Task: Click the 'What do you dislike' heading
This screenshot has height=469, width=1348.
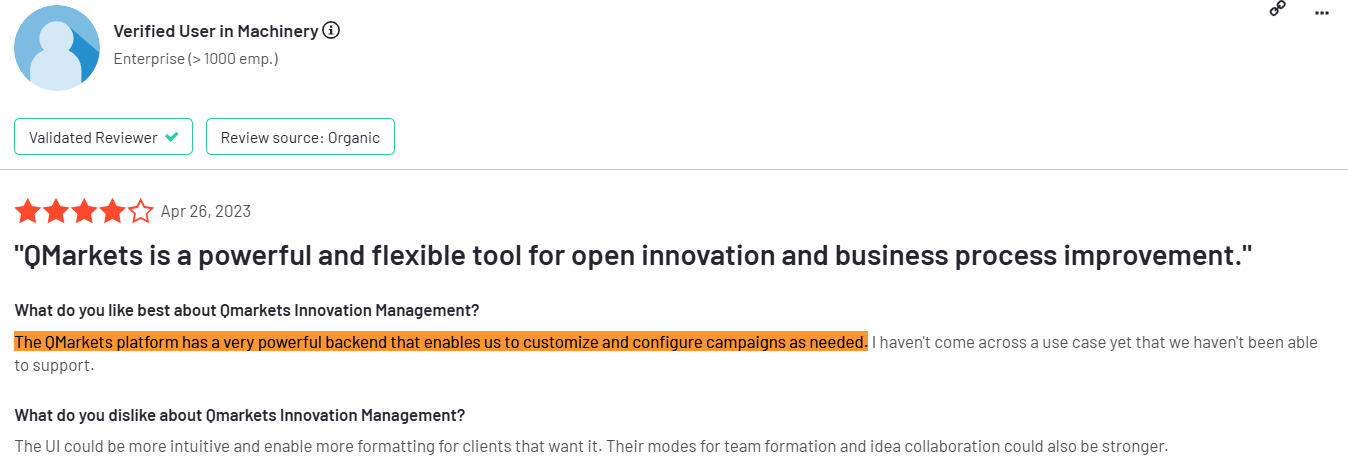Action: [x=240, y=414]
